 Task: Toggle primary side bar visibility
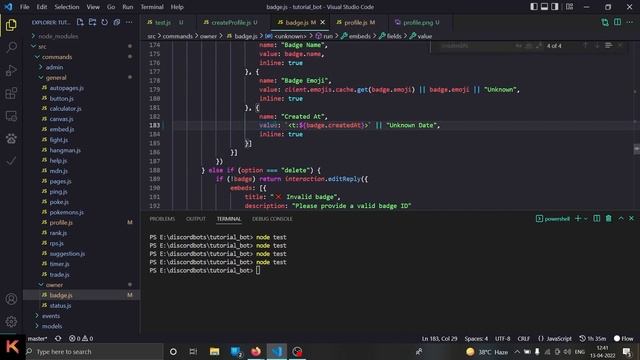click(x=534, y=7)
